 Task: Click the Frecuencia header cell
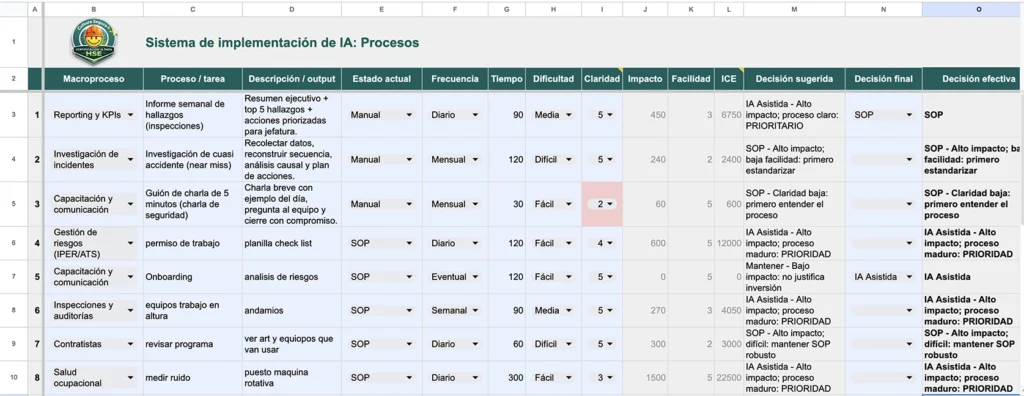click(x=455, y=78)
